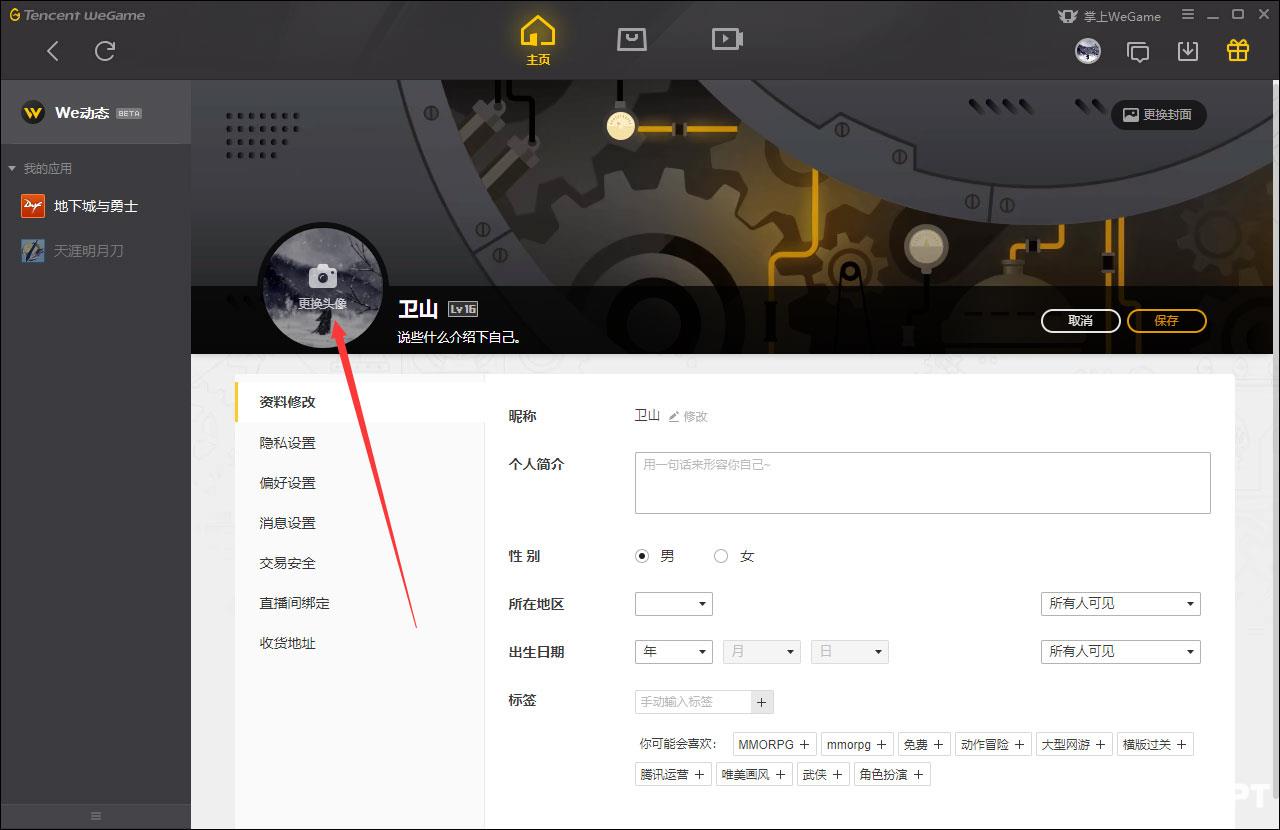Select the 女 gender radio button
The height and width of the screenshot is (830, 1280).
721,556
